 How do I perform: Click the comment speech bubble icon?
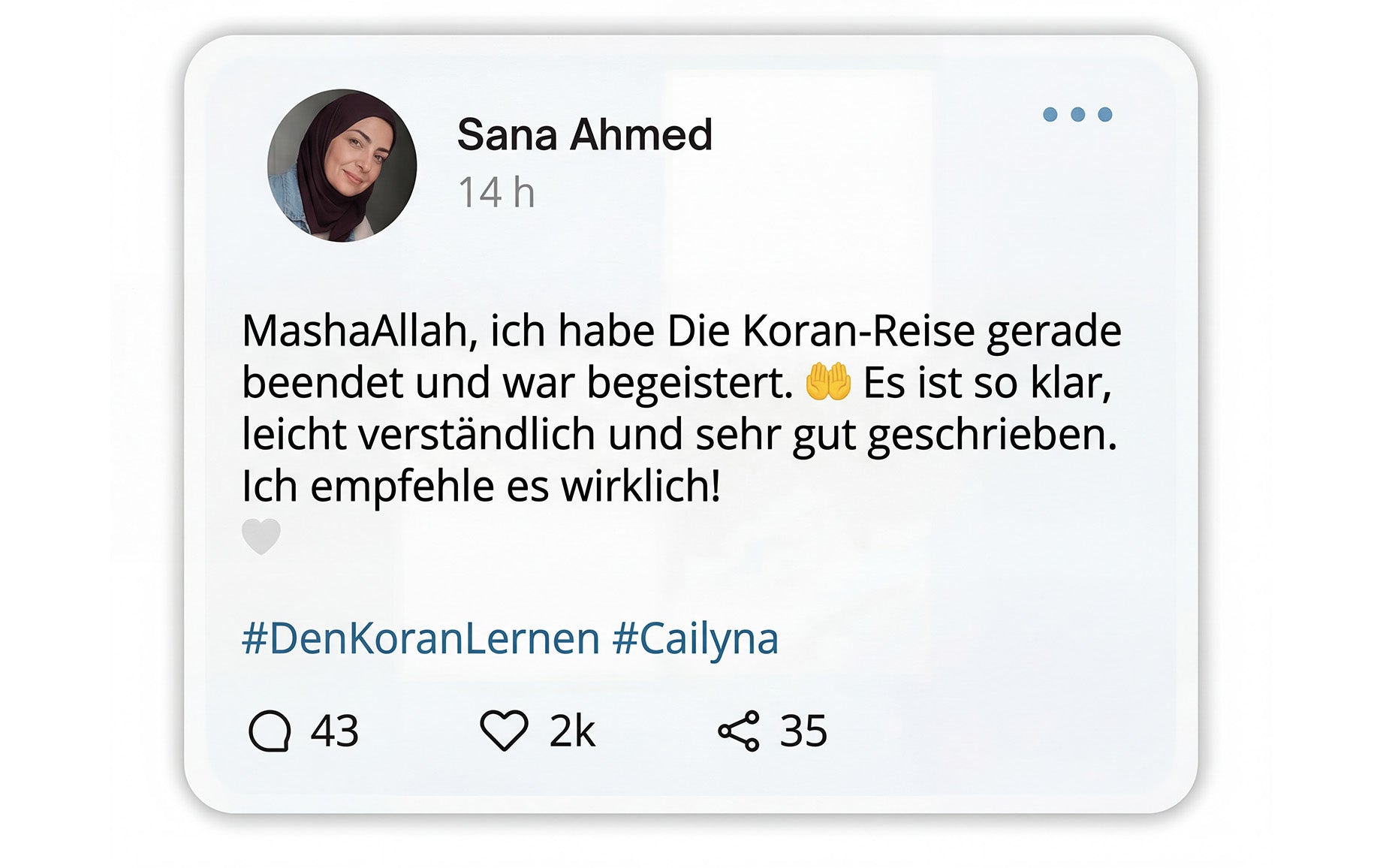[270, 731]
